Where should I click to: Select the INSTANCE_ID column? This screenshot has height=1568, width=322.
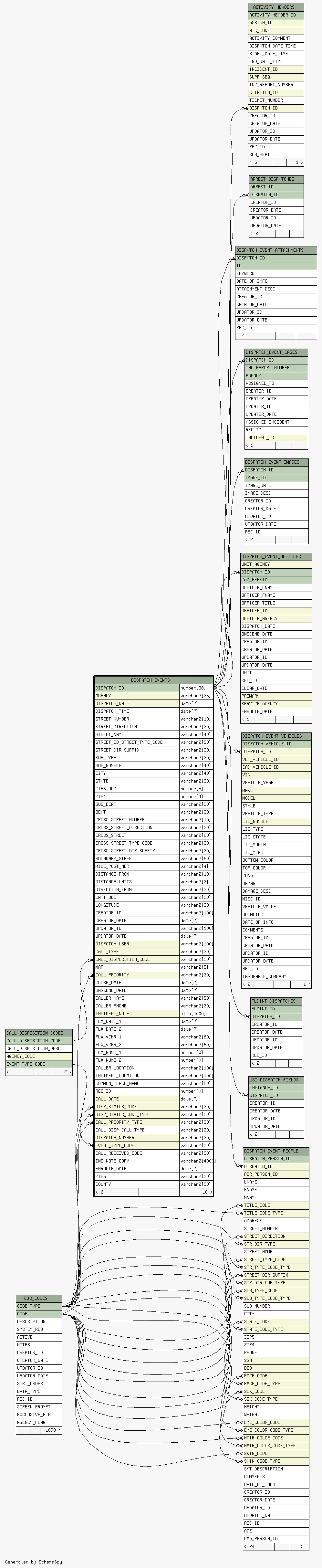pyautogui.click(x=276, y=1088)
